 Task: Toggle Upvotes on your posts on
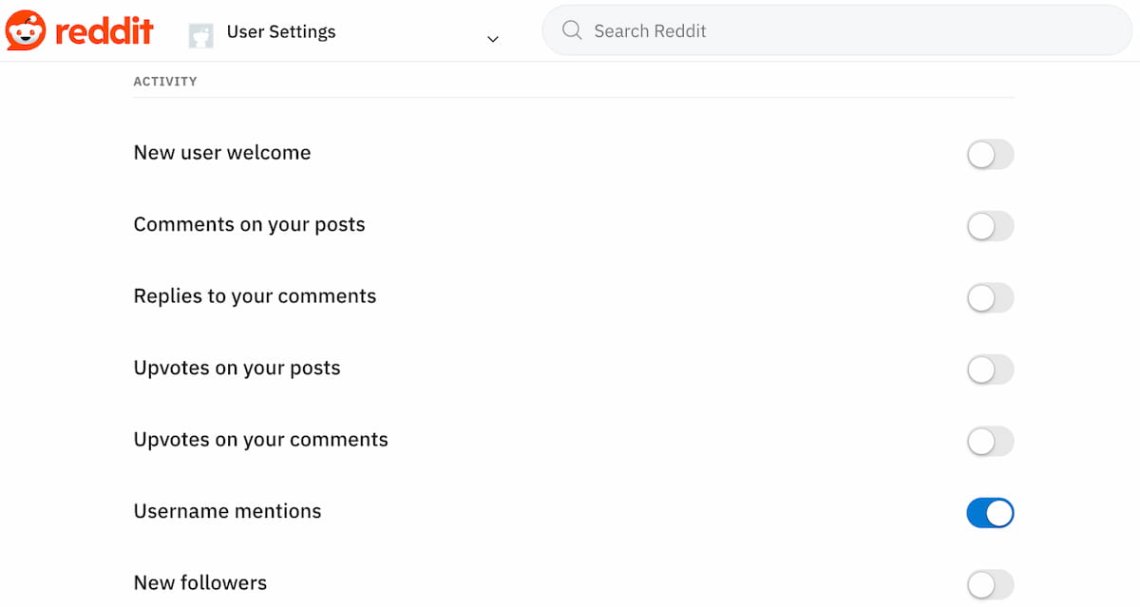click(990, 369)
